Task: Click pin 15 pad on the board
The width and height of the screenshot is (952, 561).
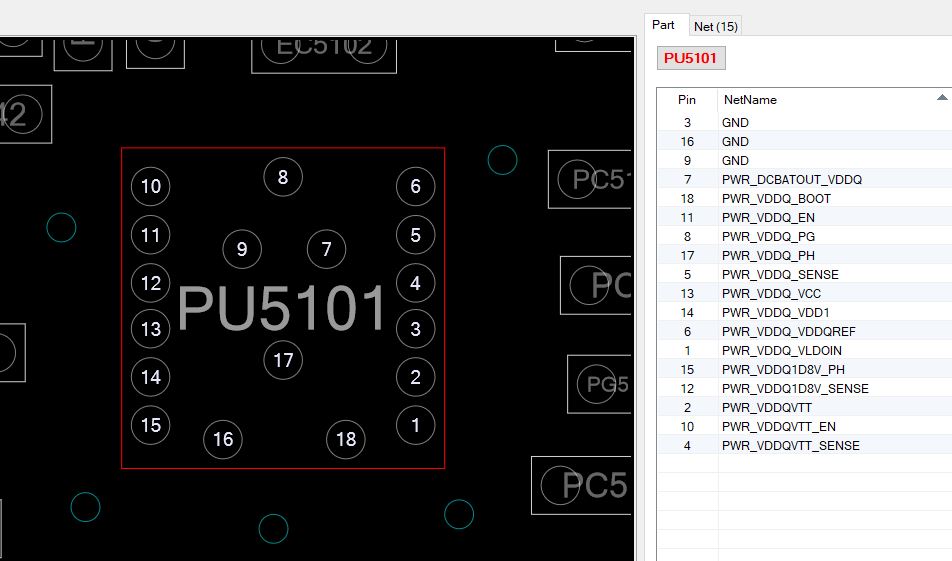Action: pyautogui.click(x=151, y=425)
